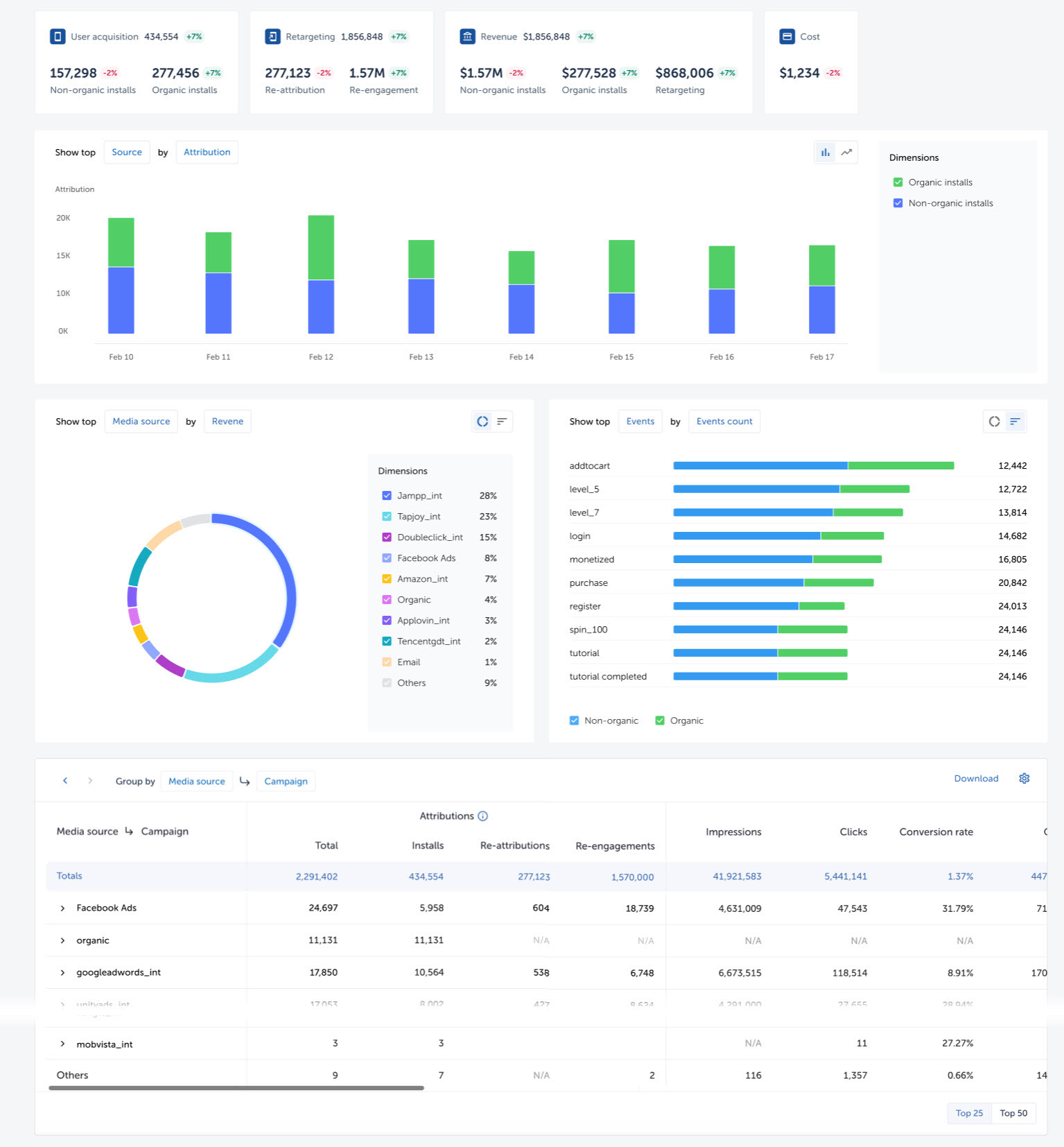Image resolution: width=1064 pixels, height=1147 pixels.
Task: Open the Source dropdown in Show top
Action: tap(127, 153)
